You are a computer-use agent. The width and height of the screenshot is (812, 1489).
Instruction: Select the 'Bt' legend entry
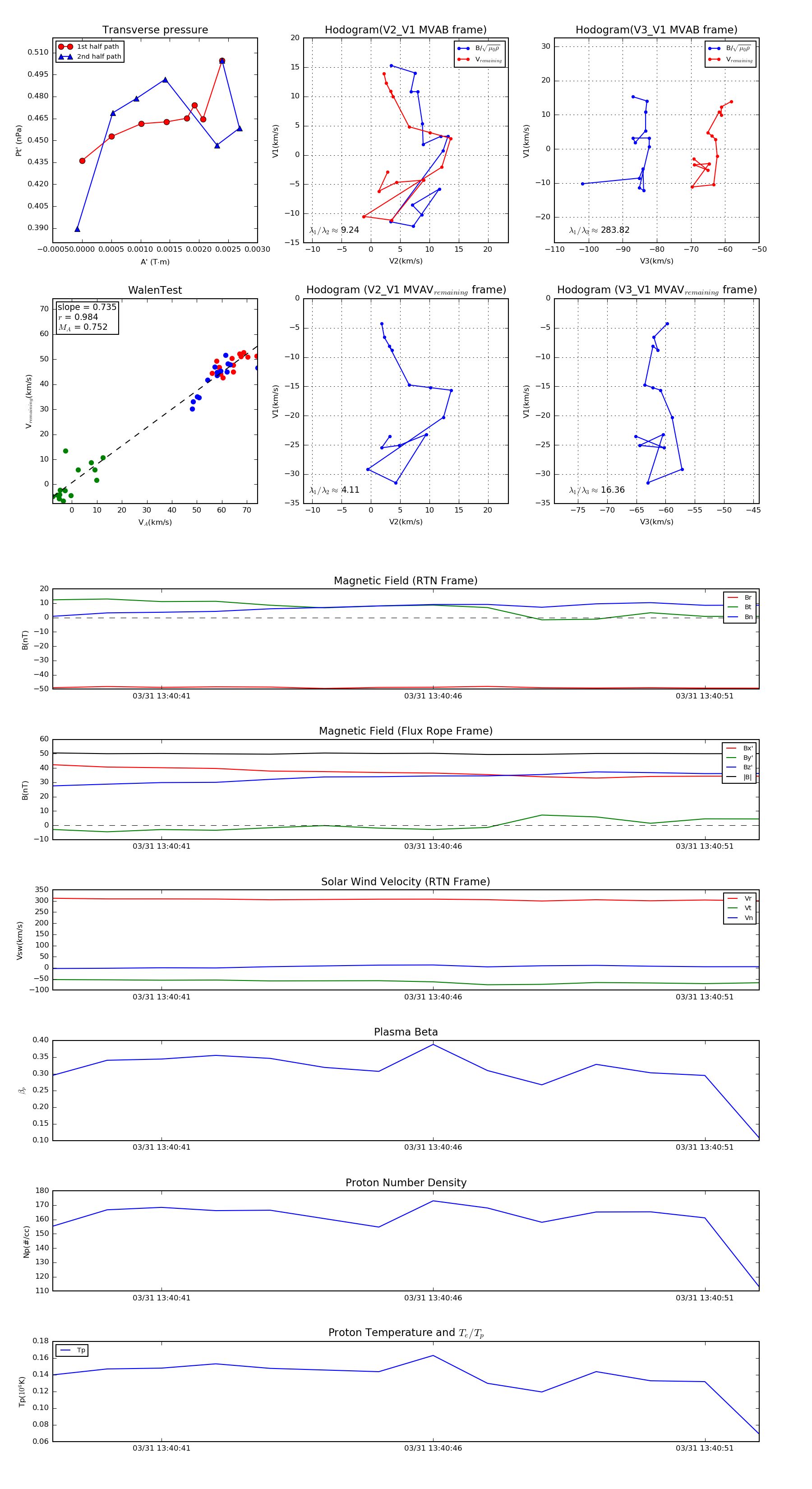[x=740, y=607]
